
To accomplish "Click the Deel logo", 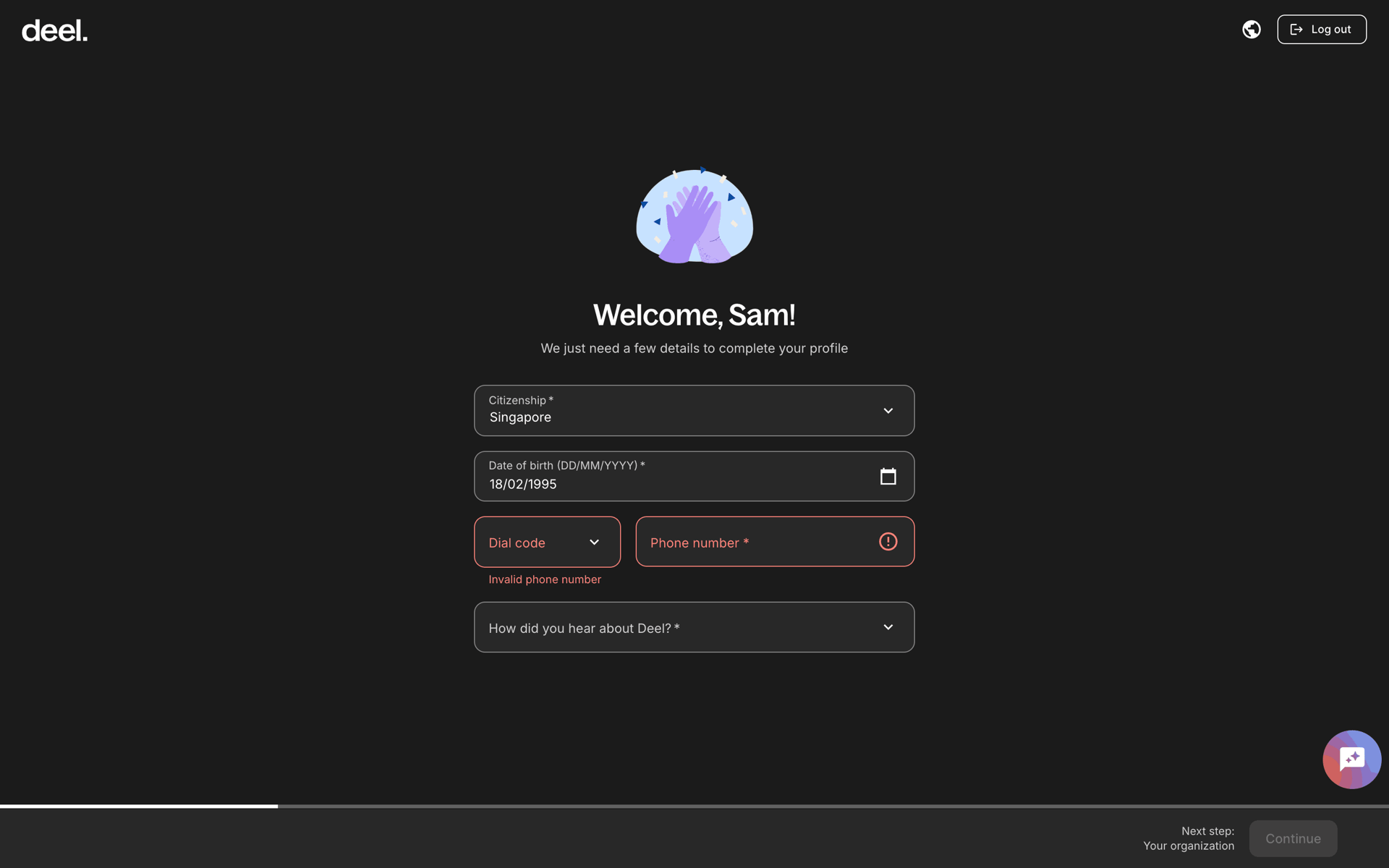I will tap(54, 30).
